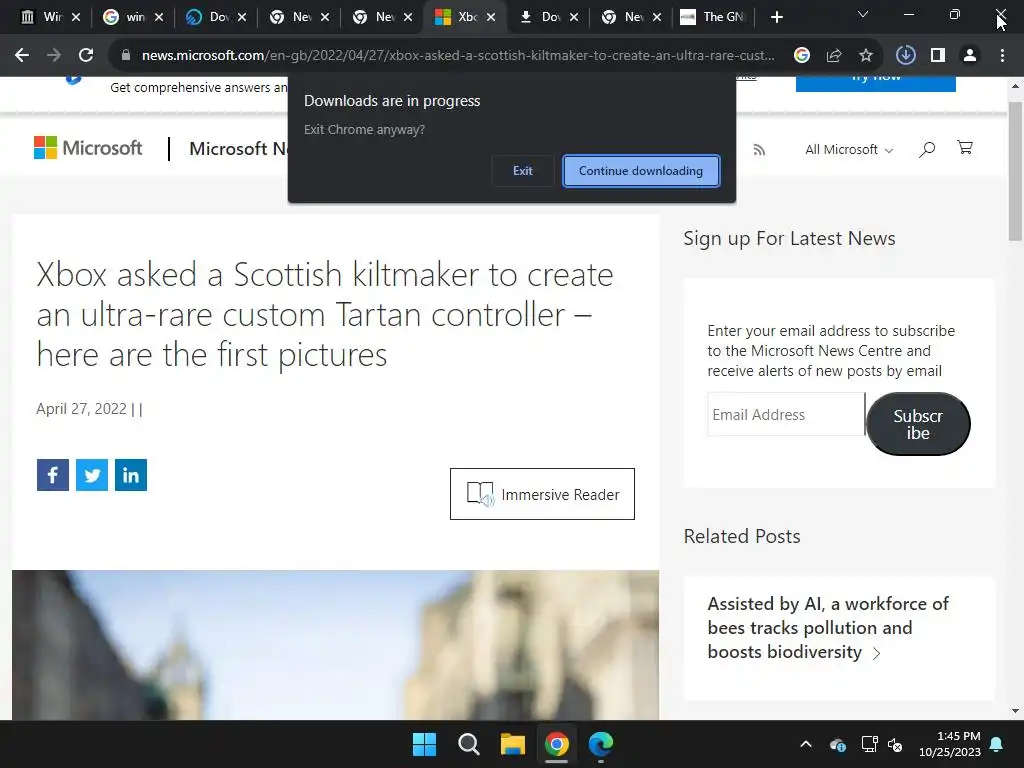Open the notifications bell

997,744
